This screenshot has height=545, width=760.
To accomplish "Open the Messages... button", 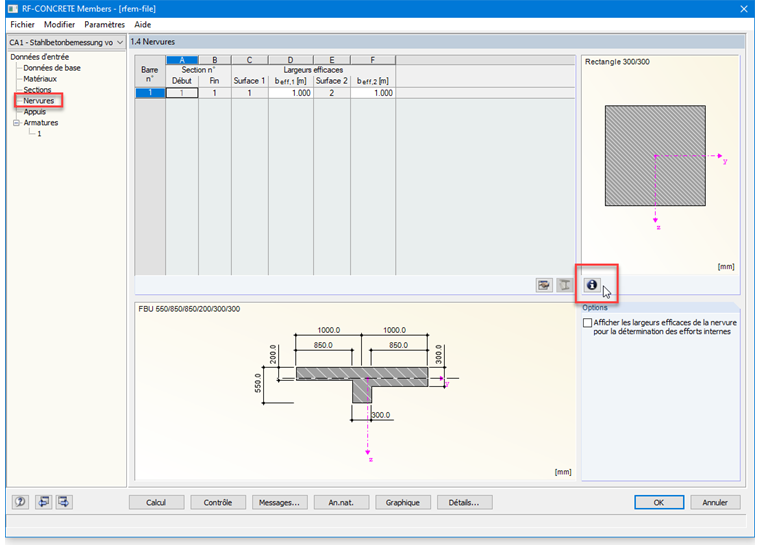I will tap(279, 502).
